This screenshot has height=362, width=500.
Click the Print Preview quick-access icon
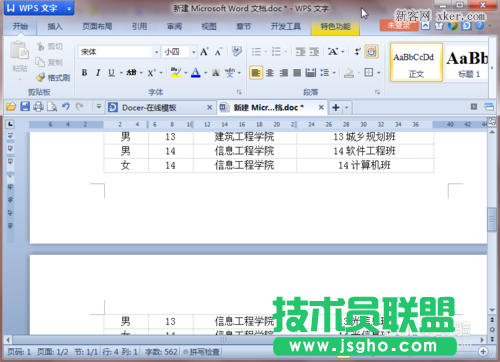(x=52, y=107)
